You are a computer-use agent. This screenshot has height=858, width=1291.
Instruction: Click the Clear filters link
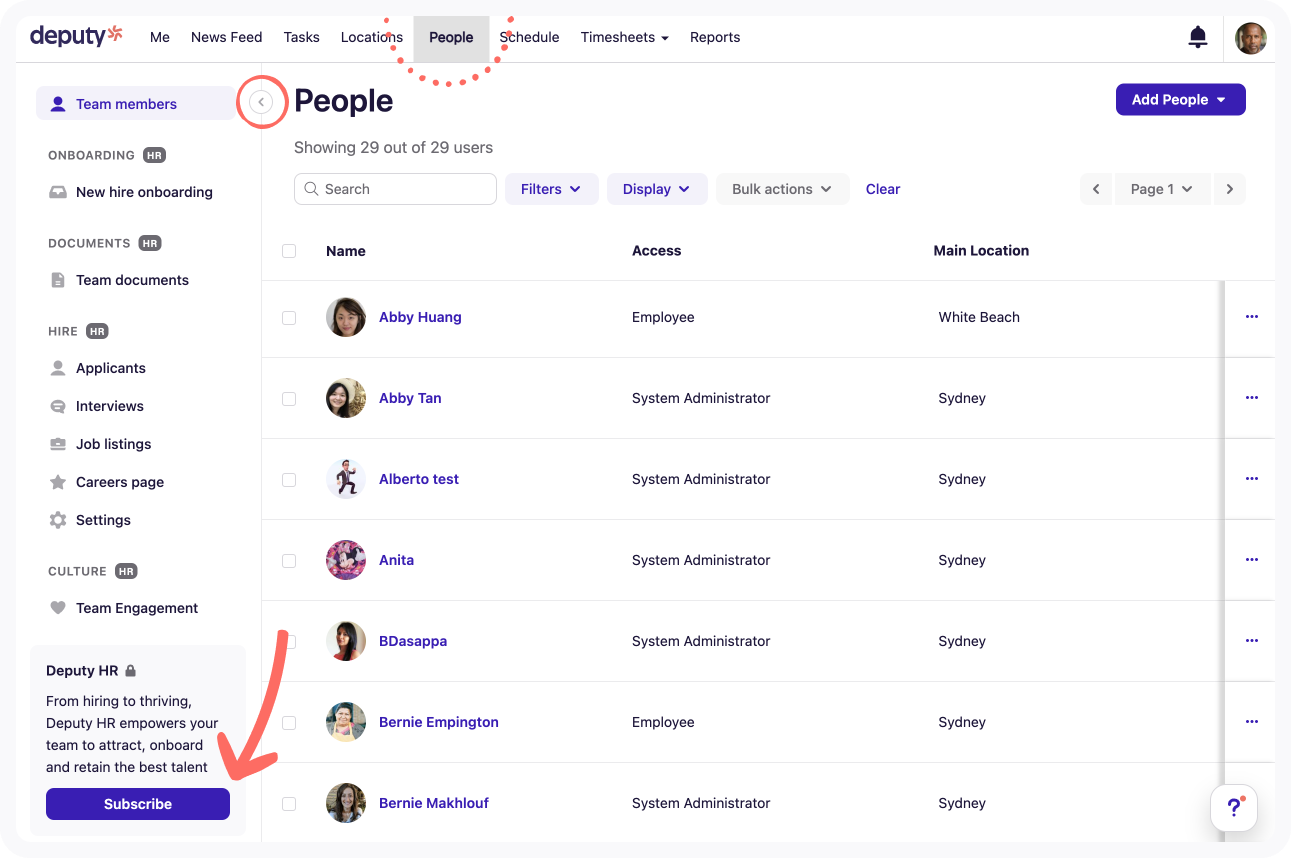[x=882, y=189]
